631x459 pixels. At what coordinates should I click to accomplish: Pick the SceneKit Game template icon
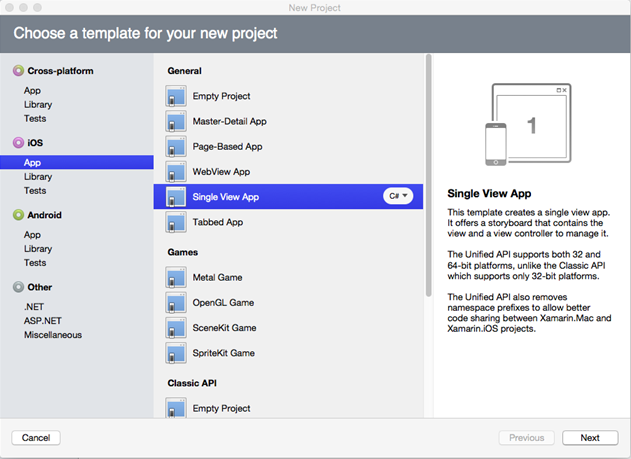click(176, 328)
